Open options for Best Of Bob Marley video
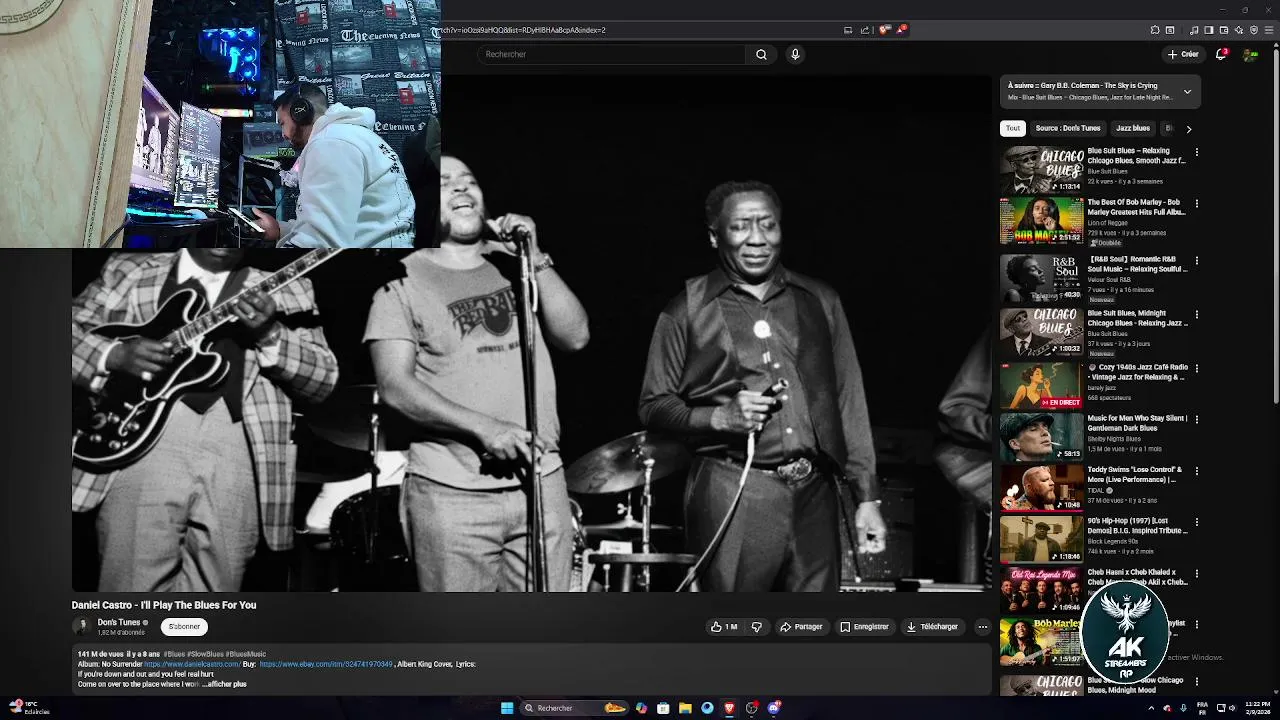The height and width of the screenshot is (720, 1280). pyautogui.click(x=1197, y=203)
